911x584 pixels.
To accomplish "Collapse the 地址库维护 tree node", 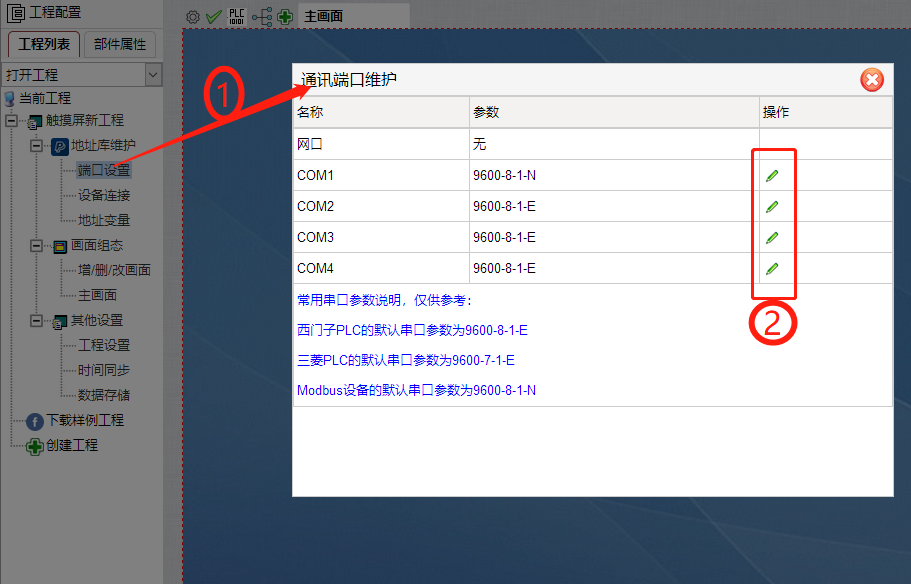I will coord(36,146).
